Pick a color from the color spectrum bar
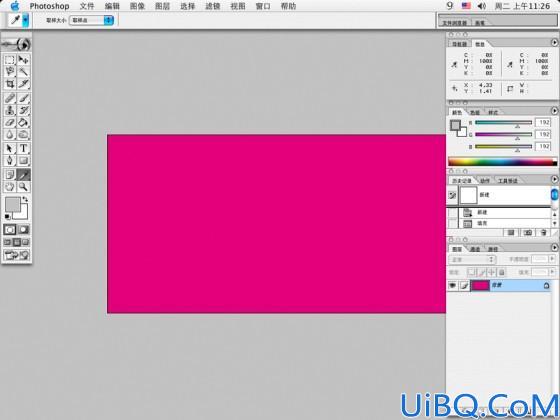The width and height of the screenshot is (560, 420). (502, 161)
